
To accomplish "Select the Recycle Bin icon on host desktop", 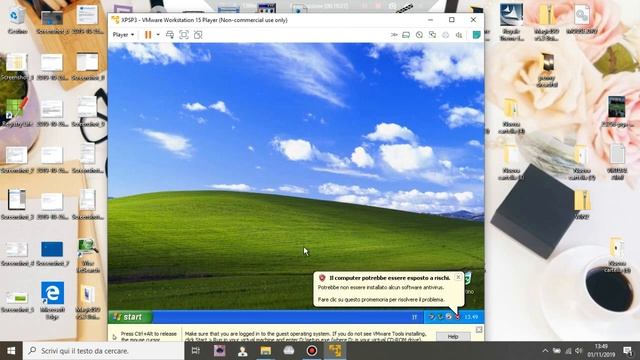I will coord(17,20).
